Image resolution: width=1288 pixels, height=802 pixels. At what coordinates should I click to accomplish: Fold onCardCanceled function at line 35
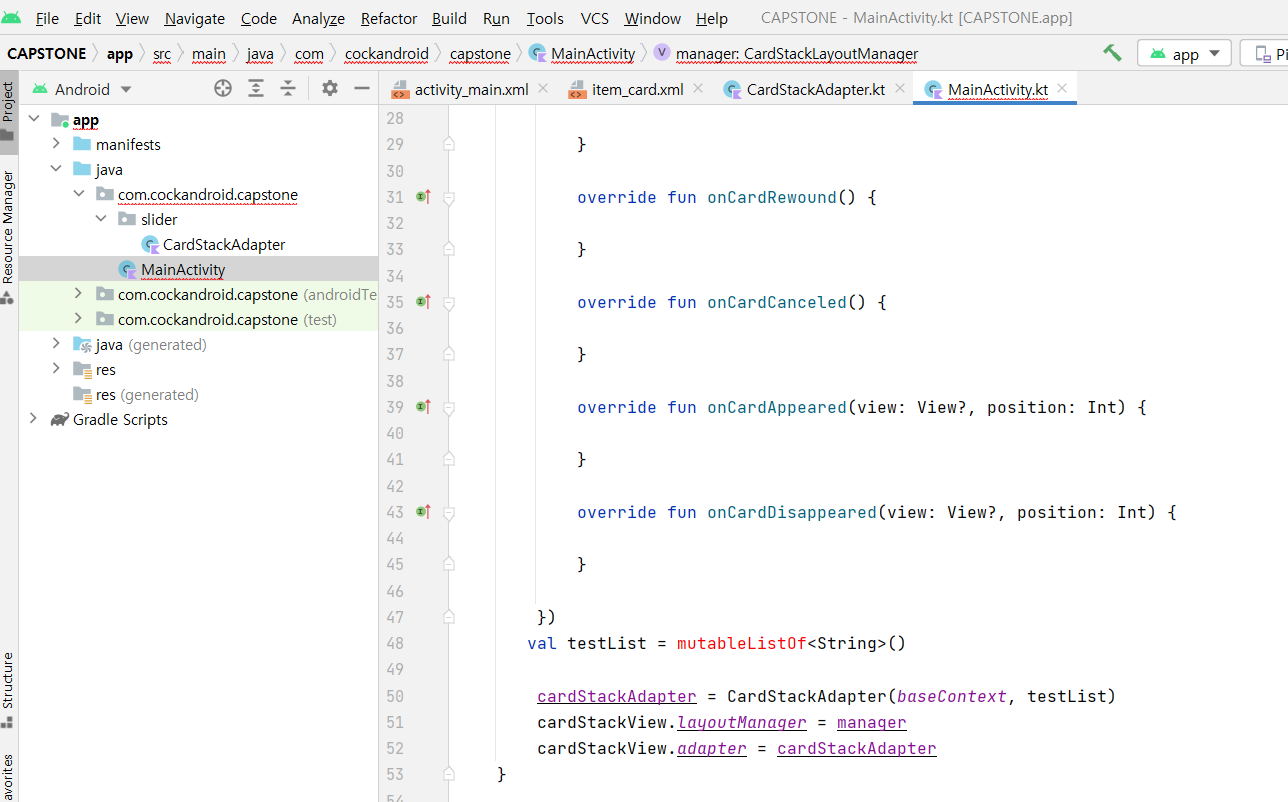pyautogui.click(x=449, y=303)
